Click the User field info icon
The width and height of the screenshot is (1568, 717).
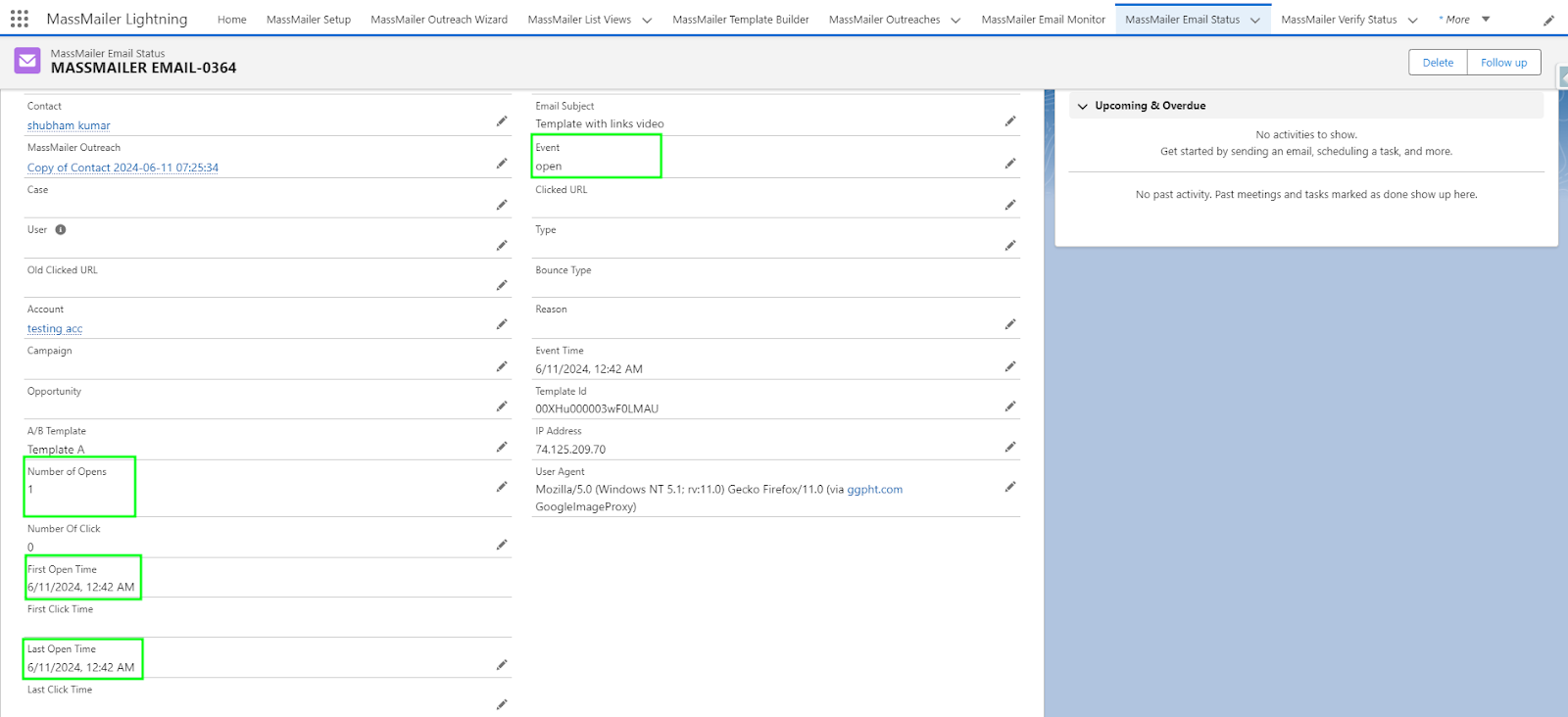tap(61, 230)
